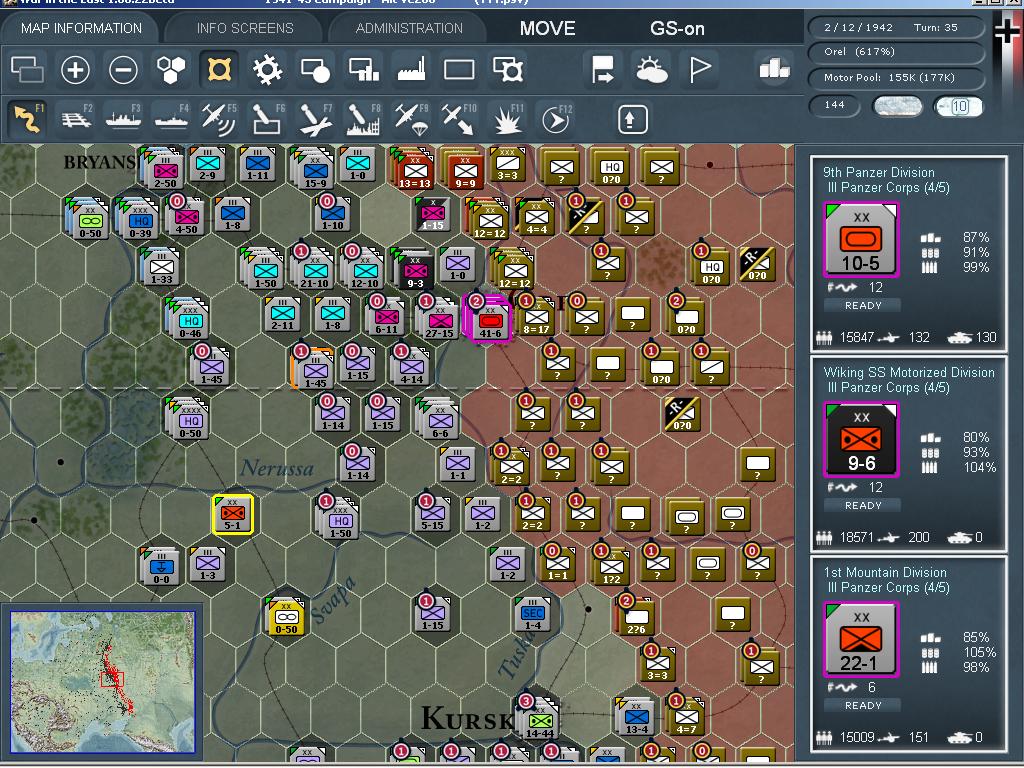
Task: Click the rectangle with circle icon
Action: coord(315,69)
